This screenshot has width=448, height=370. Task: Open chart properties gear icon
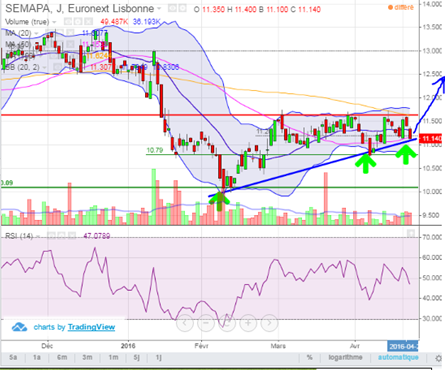(439, 358)
